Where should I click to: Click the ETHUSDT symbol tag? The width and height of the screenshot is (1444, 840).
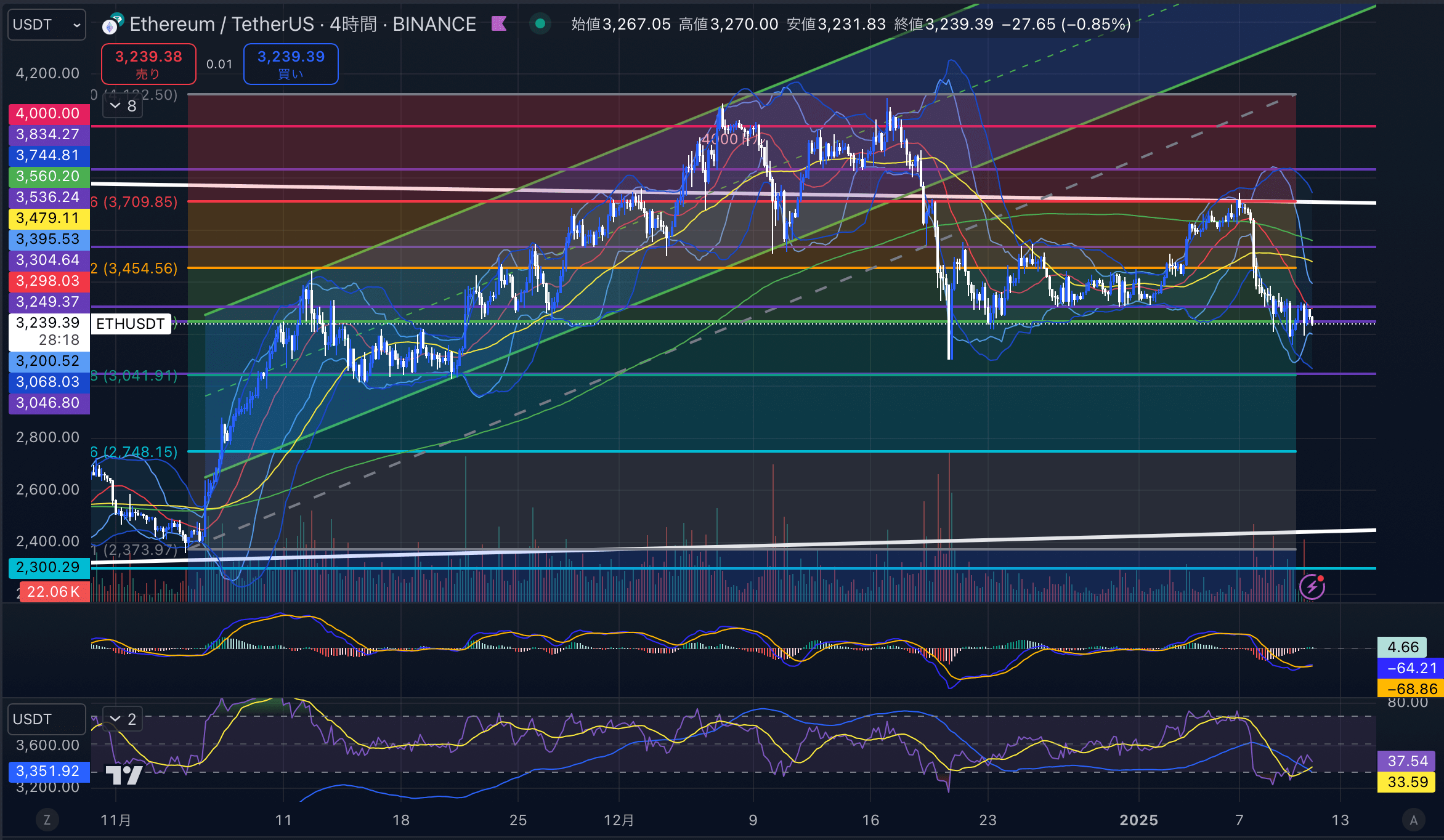tap(131, 324)
